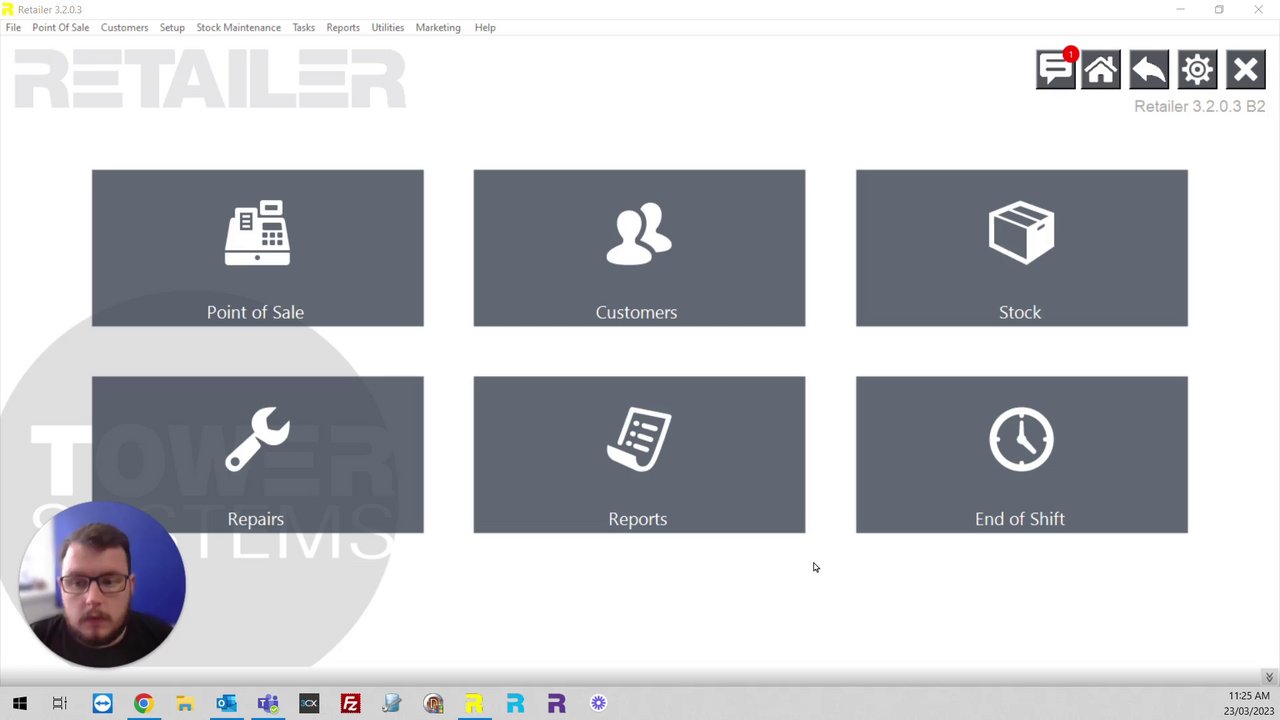The width and height of the screenshot is (1280, 720).
Task: Open TeamViewer from the taskbar
Action: pyautogui.click(x=102, y=703)
